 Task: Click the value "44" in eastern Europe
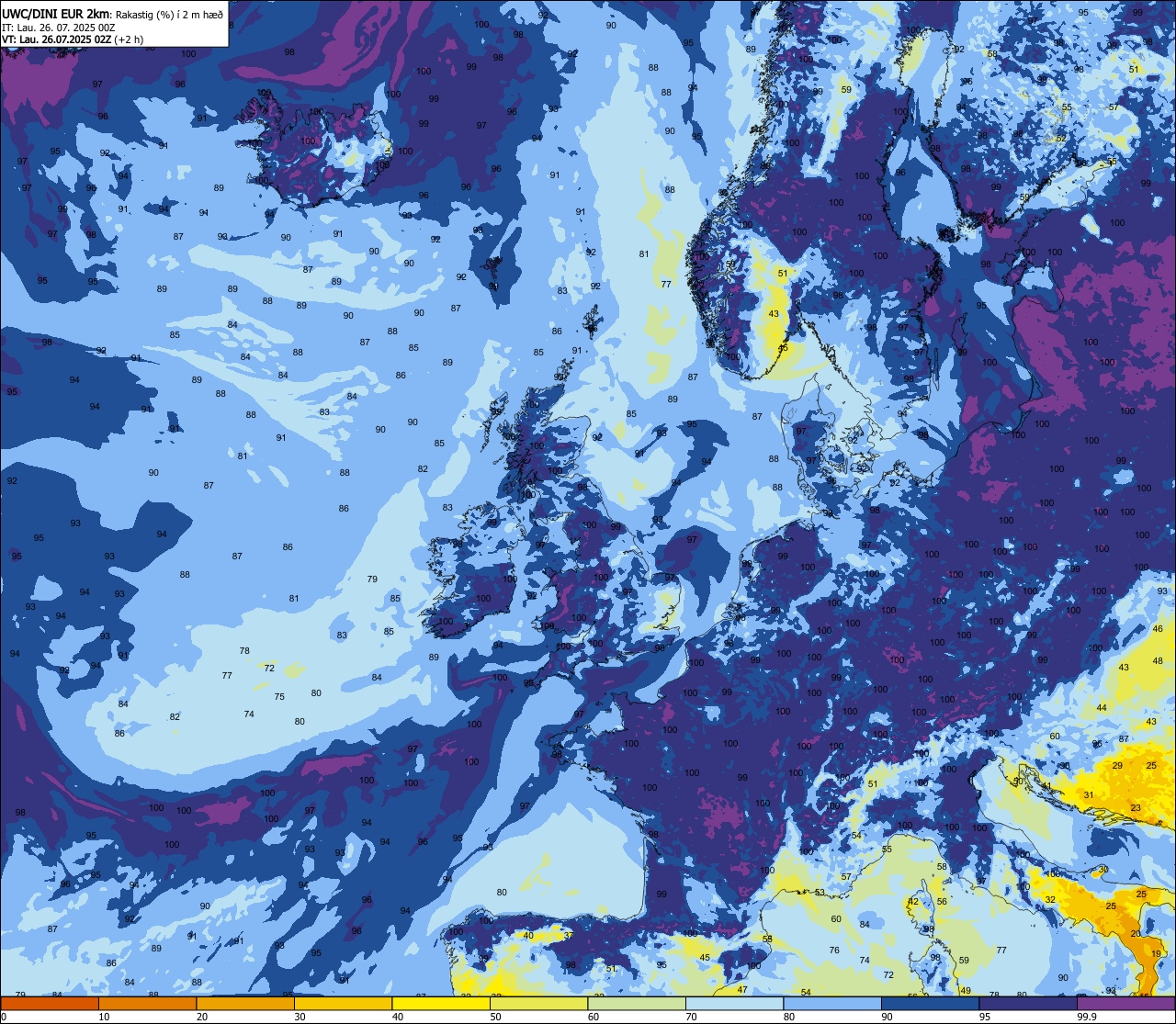click(1102, 708)
